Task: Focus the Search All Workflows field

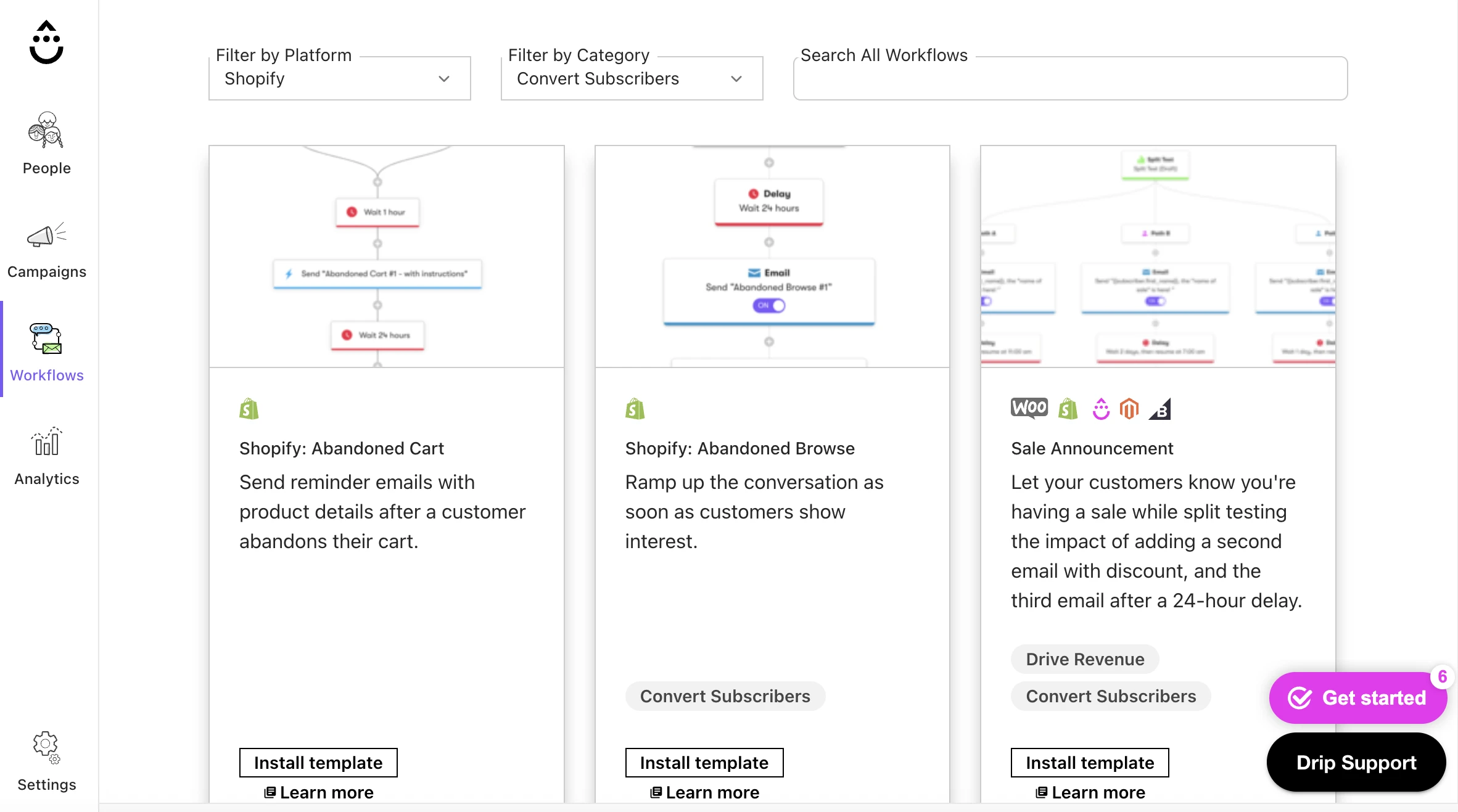Action: click(x=1070, y=79)
